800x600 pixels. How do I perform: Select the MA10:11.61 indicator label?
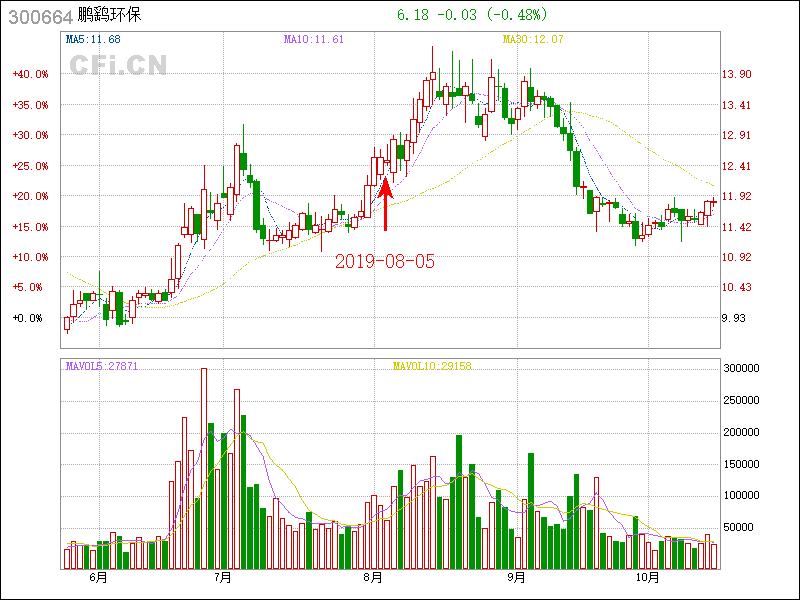tap(314, 39)
